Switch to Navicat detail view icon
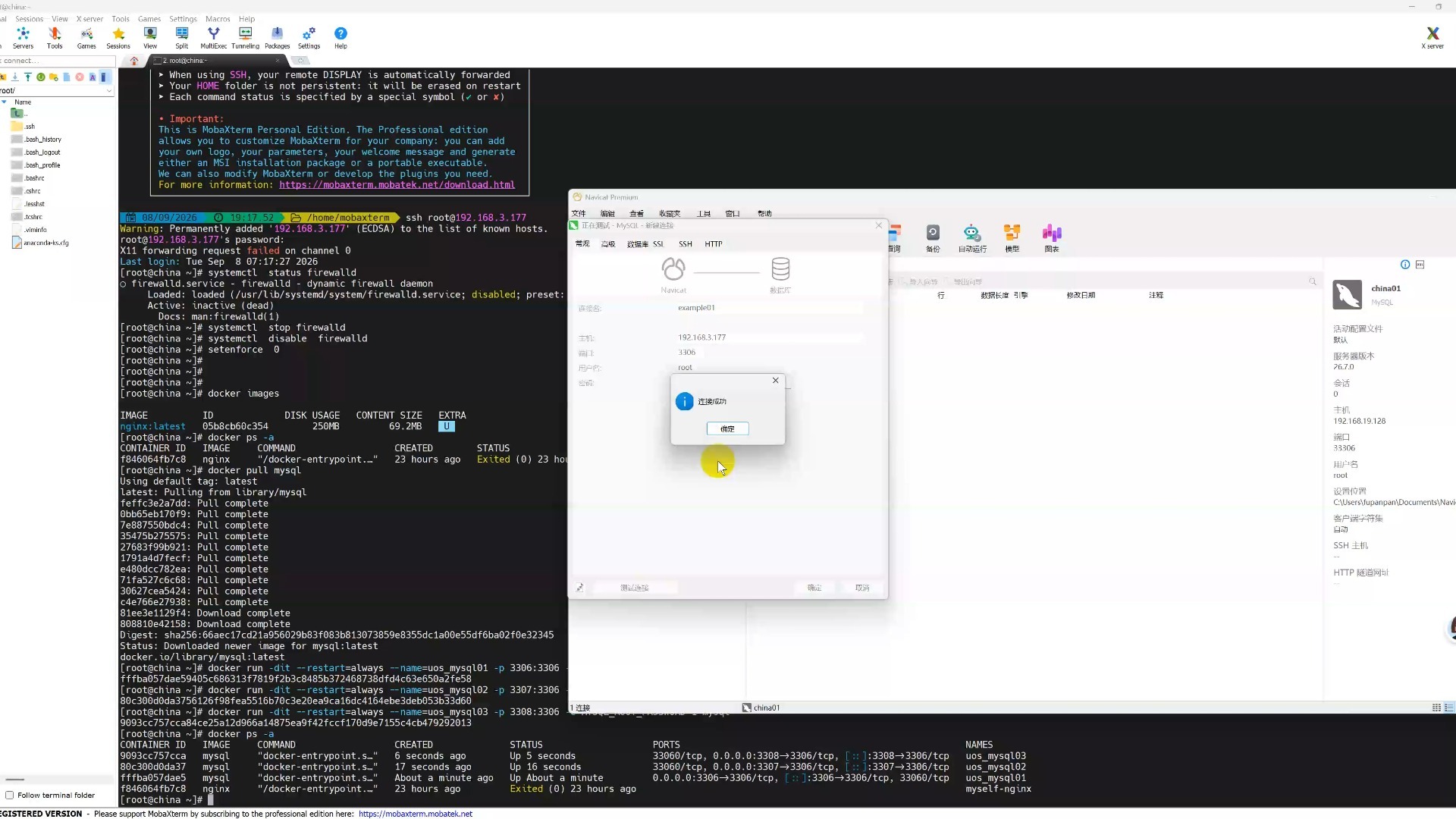 [x=1449, y=708]
